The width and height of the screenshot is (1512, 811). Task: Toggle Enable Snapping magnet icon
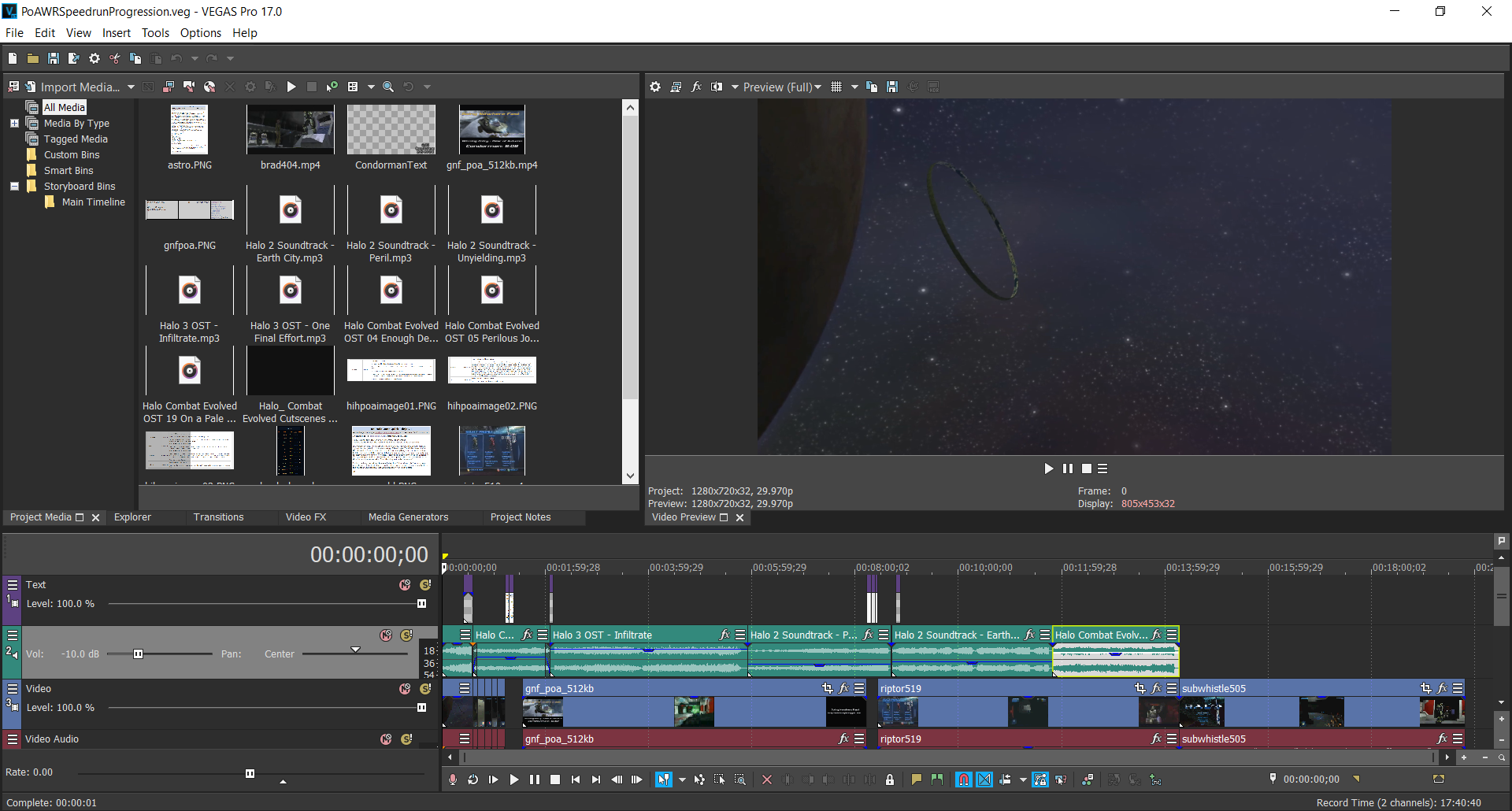(x=964, y=780)
